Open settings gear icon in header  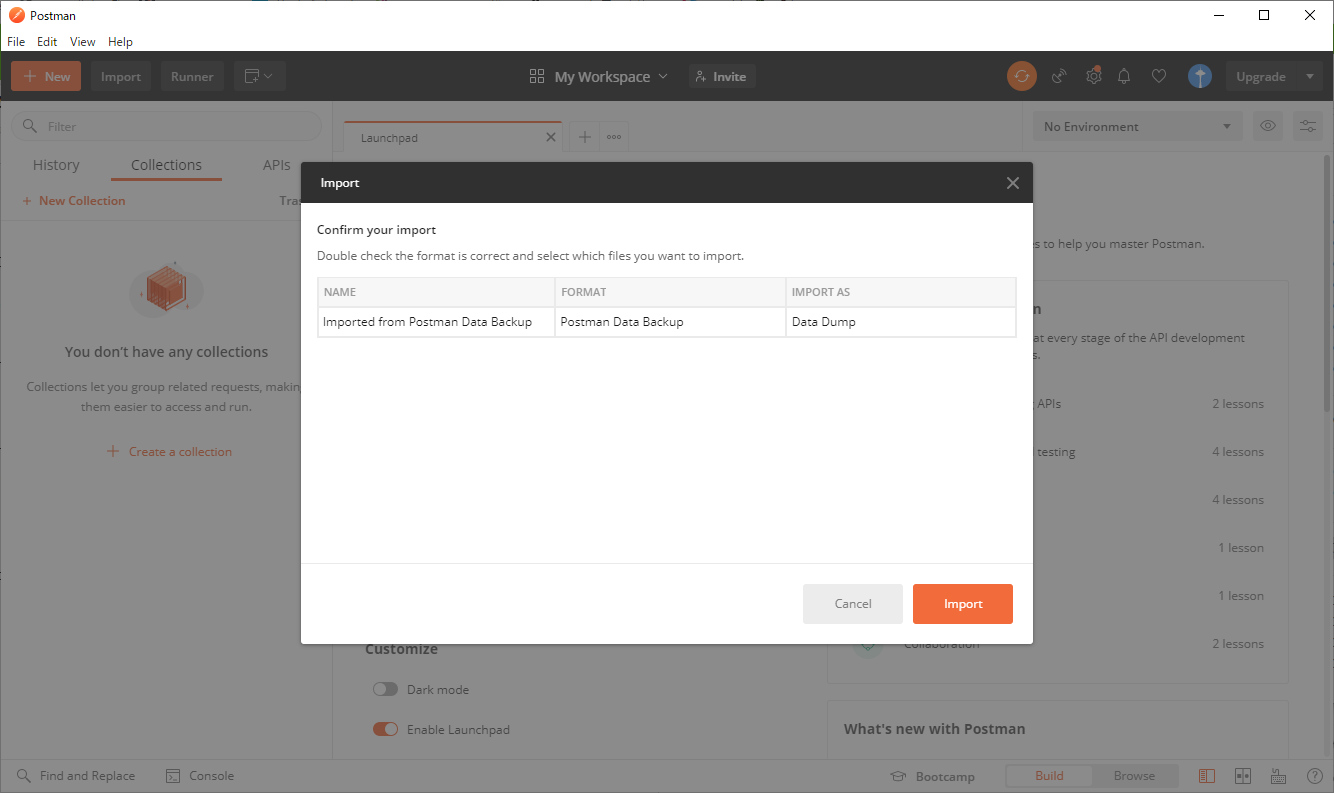(1094, 76)
